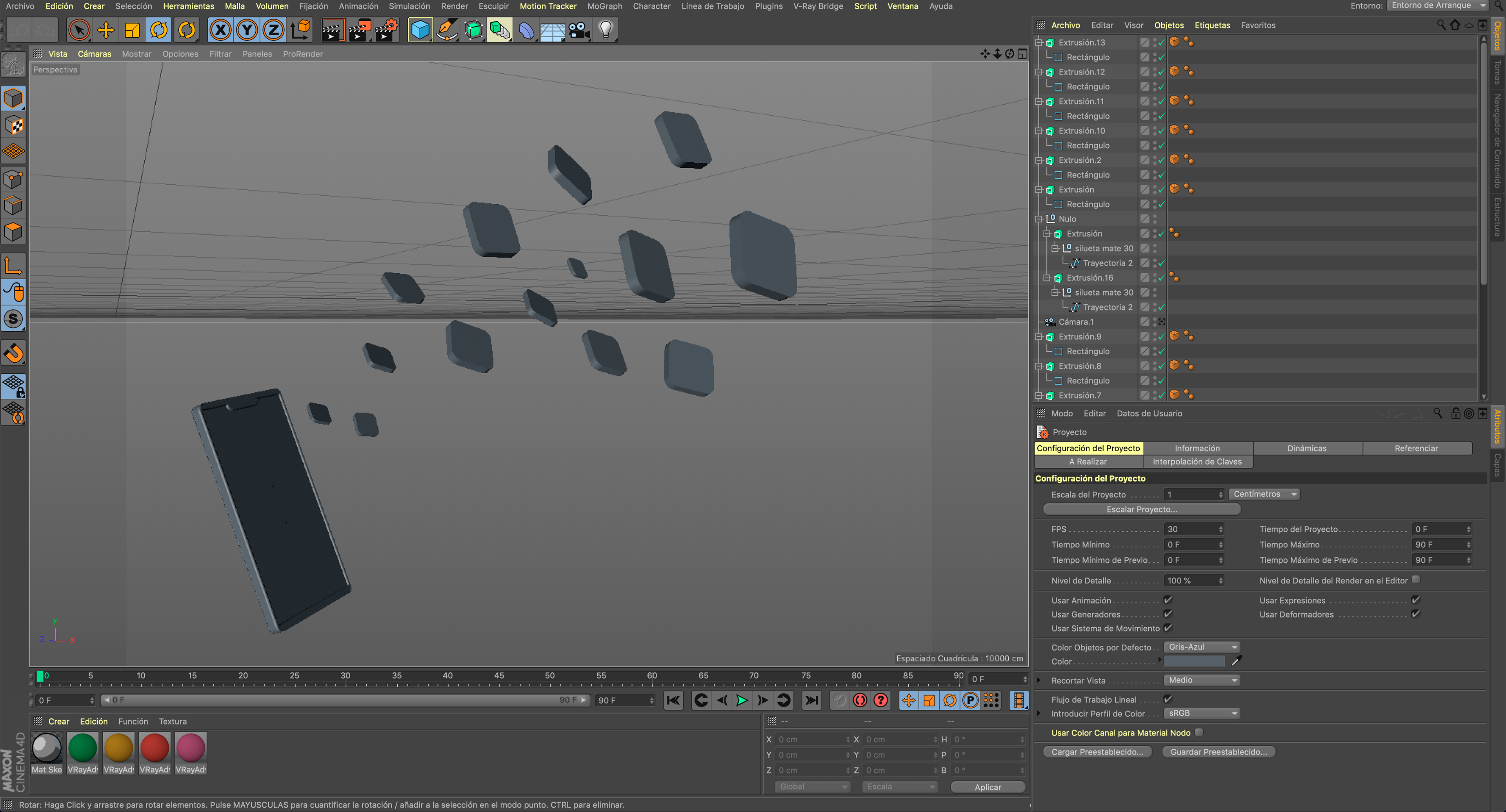This screenshot has height=812, width=1506.
Task: Click the Cube primitive icon
Action: click(x=420, y=30)
